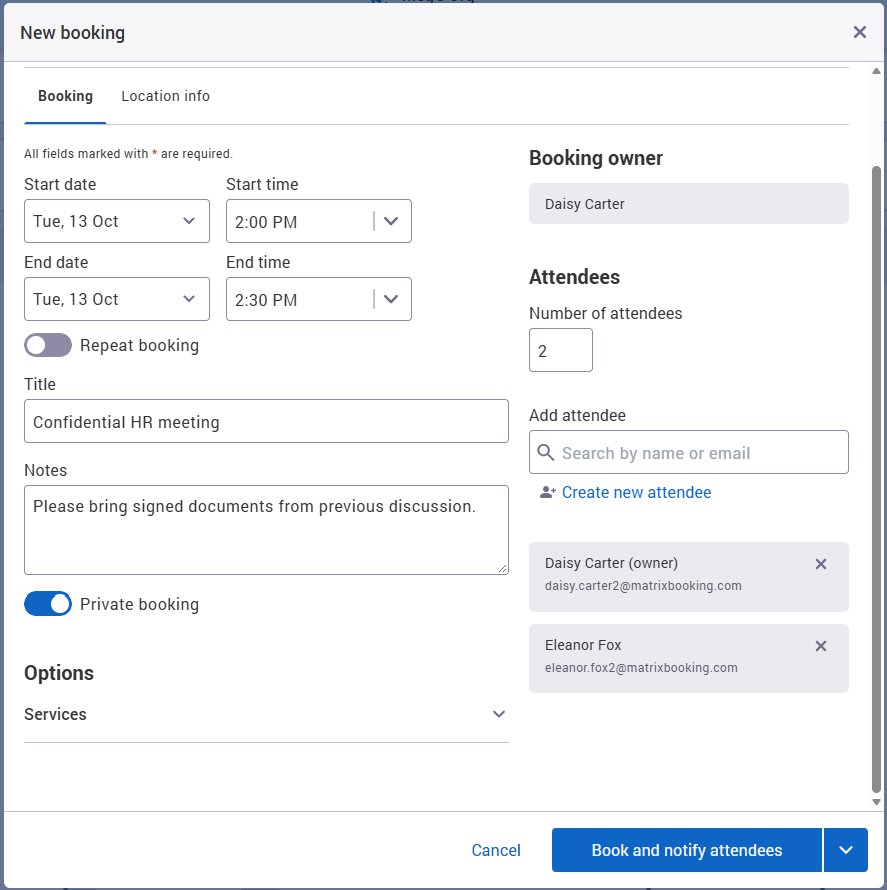Open the Start time dropdown arrow
The height and width of the screenshot is (890, 887).
pyautogui.click(x=391, y=221)
